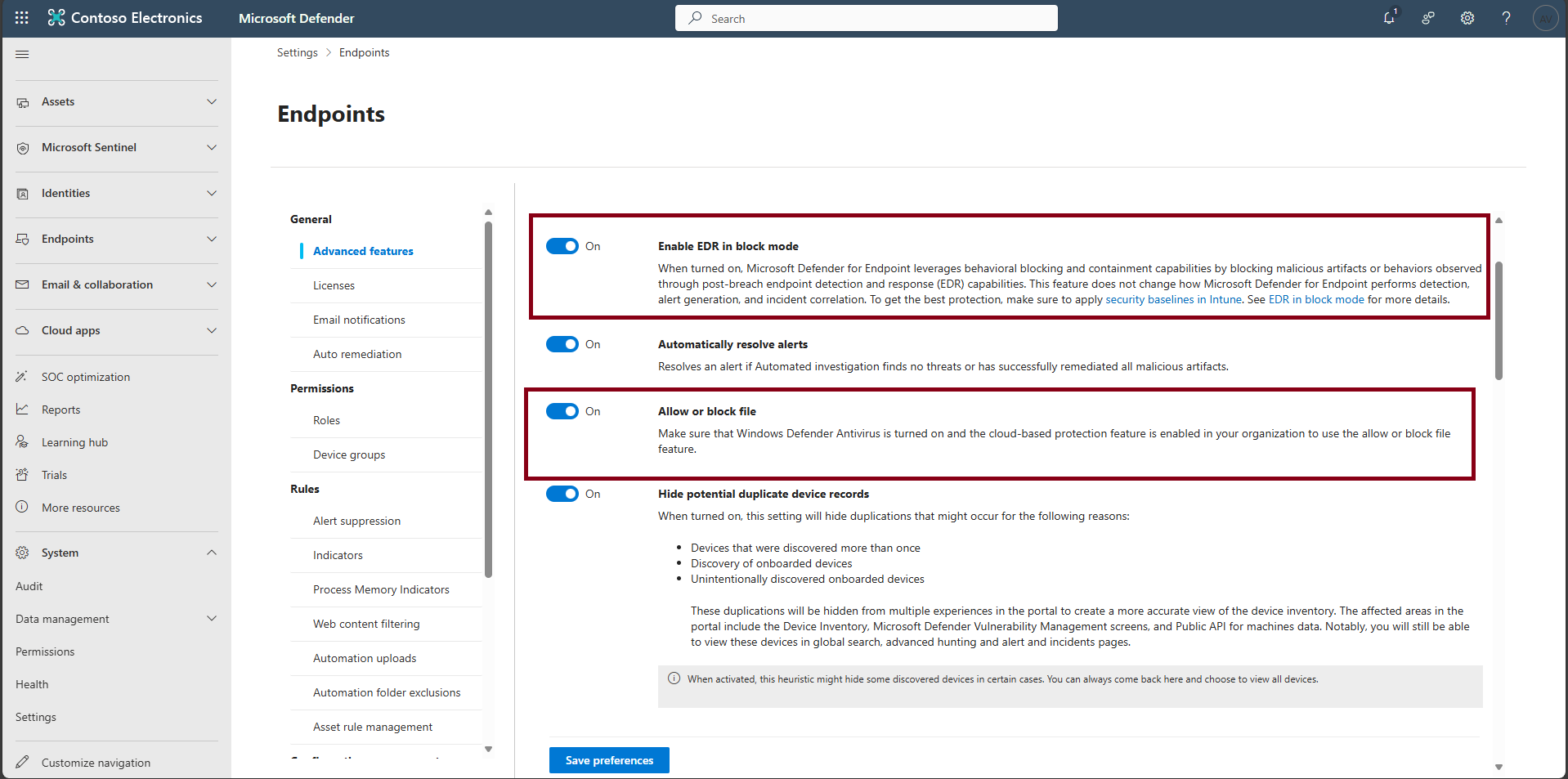Image resolution: width=1568 pixels, height=779 pixels.
Task: Expand the Endpoints chevron in sidebar
Action: point(212,239)
